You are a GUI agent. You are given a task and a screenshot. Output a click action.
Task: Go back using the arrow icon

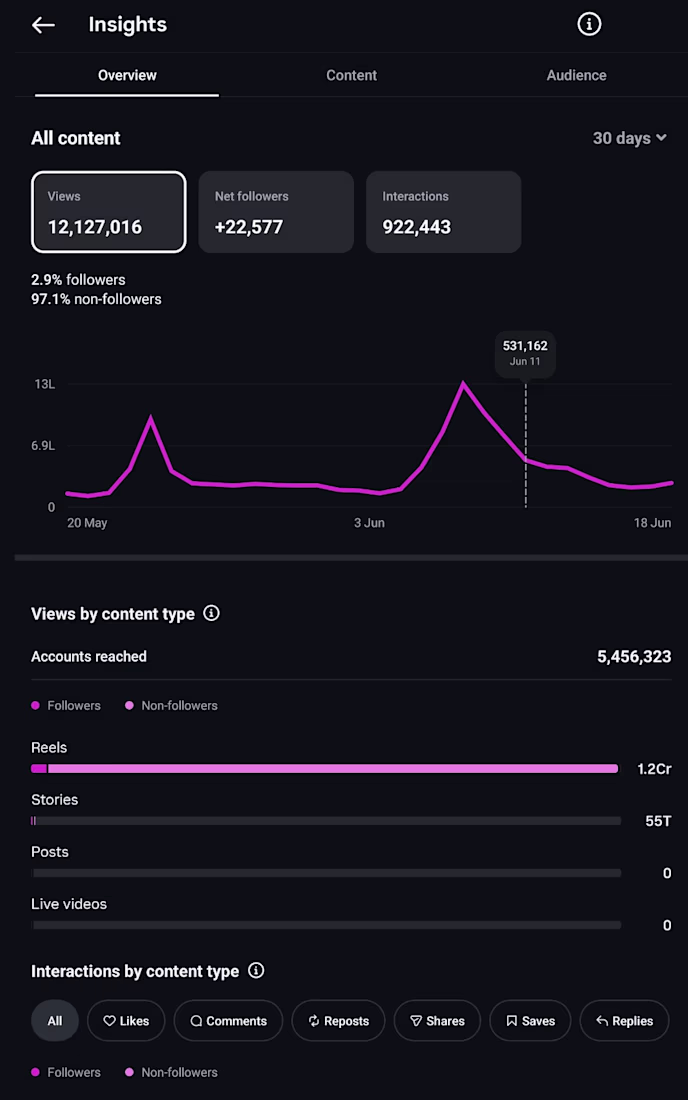43,25
